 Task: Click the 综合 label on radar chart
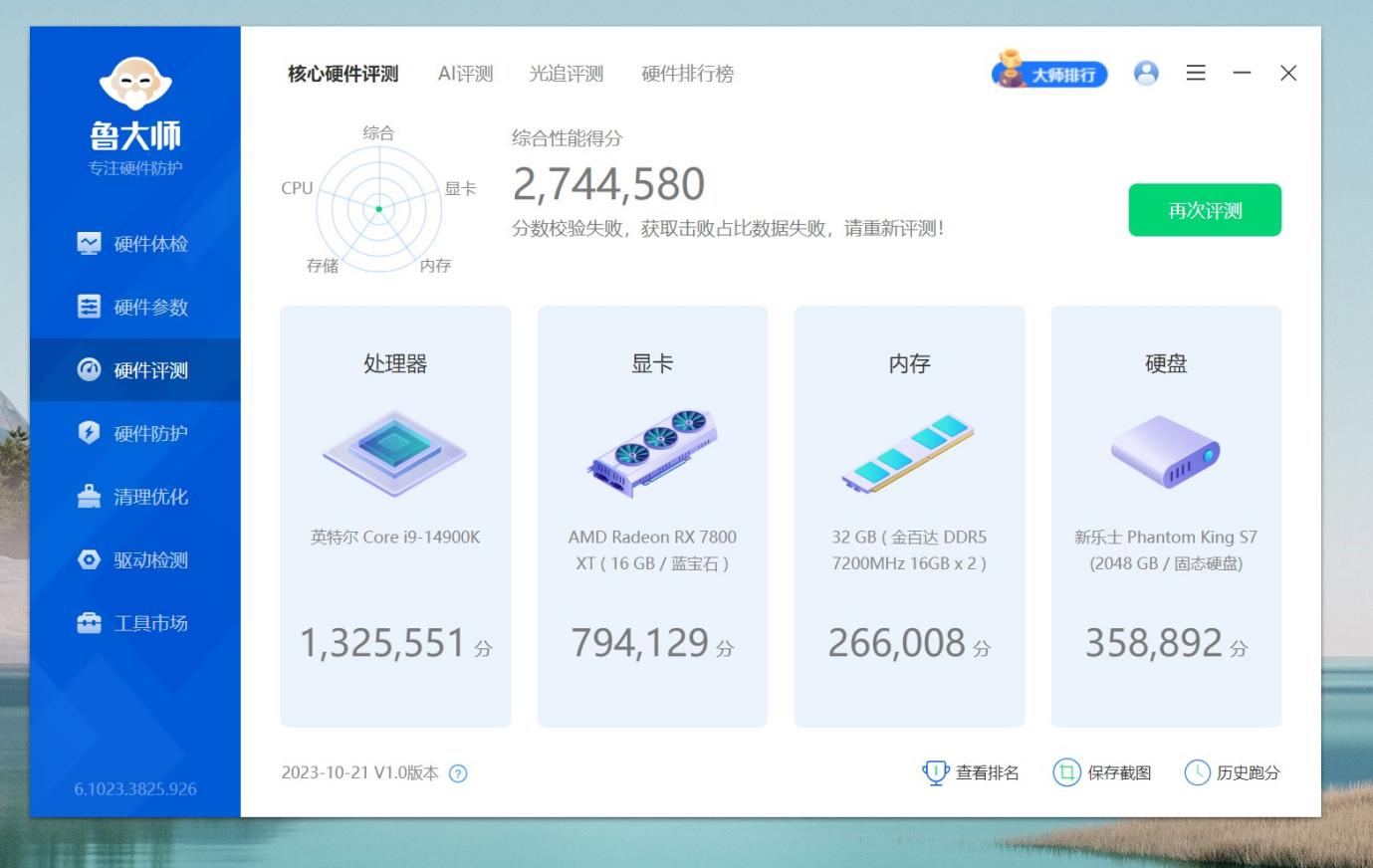coord(378,132)
